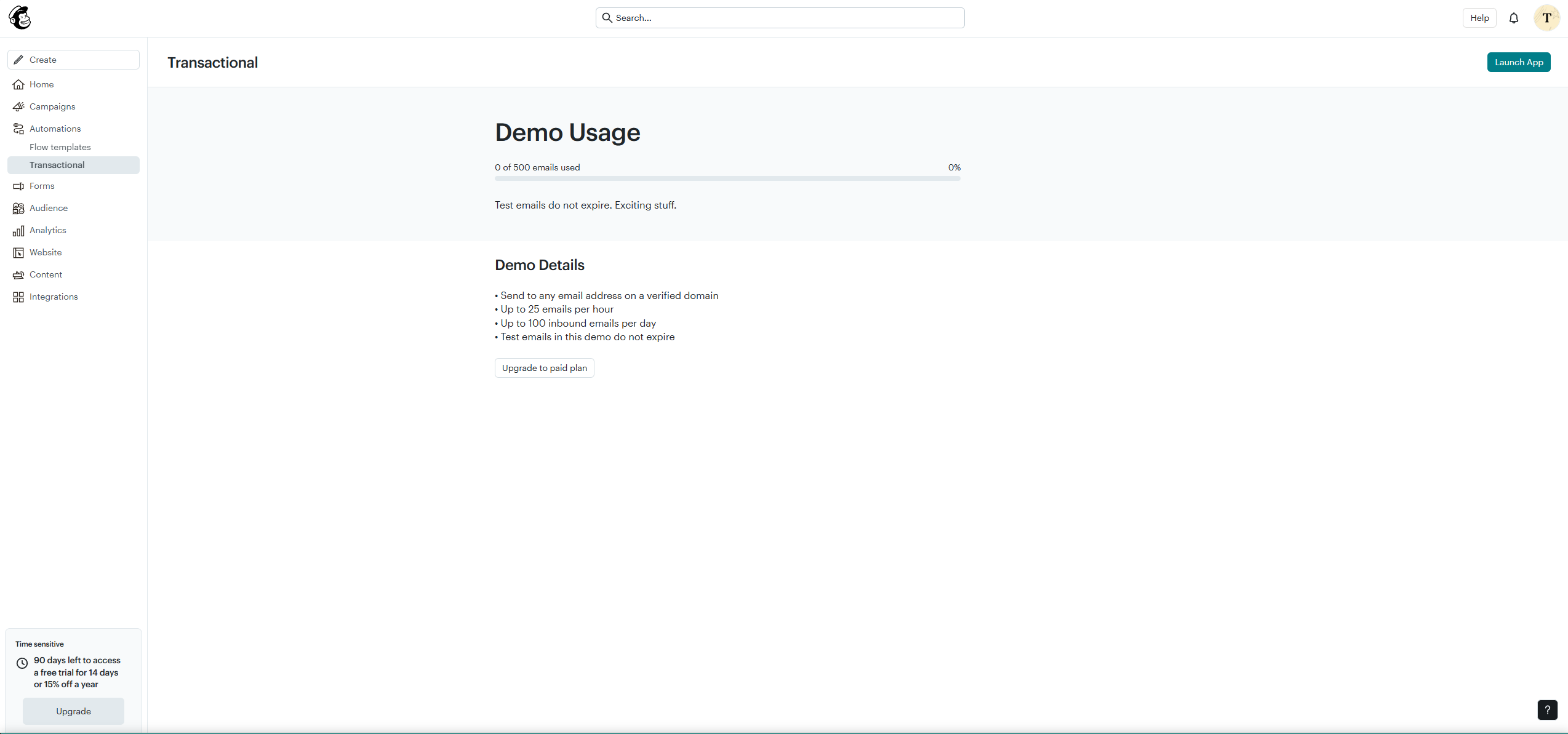Open the floating help question mark

[1547, 709]
